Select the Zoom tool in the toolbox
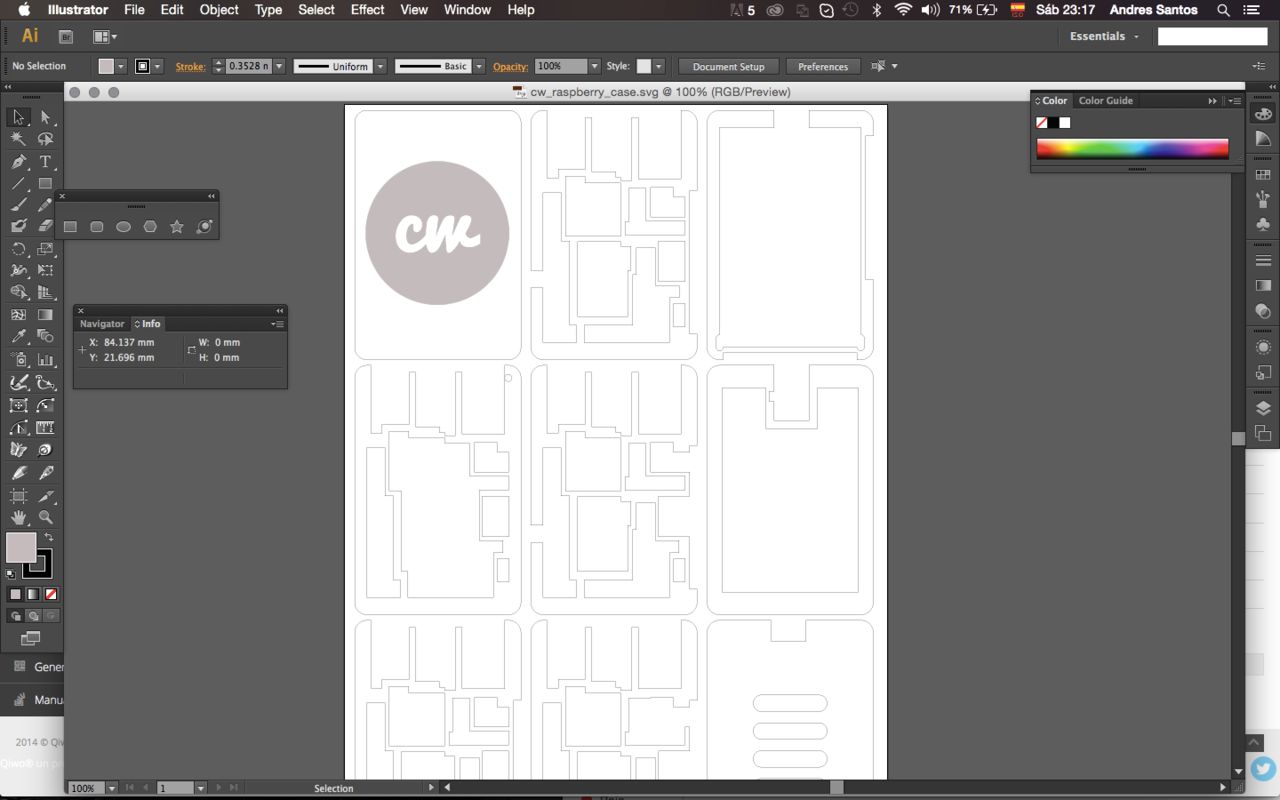The width and height of the screenshot is (1280, 800). (45, 517)
